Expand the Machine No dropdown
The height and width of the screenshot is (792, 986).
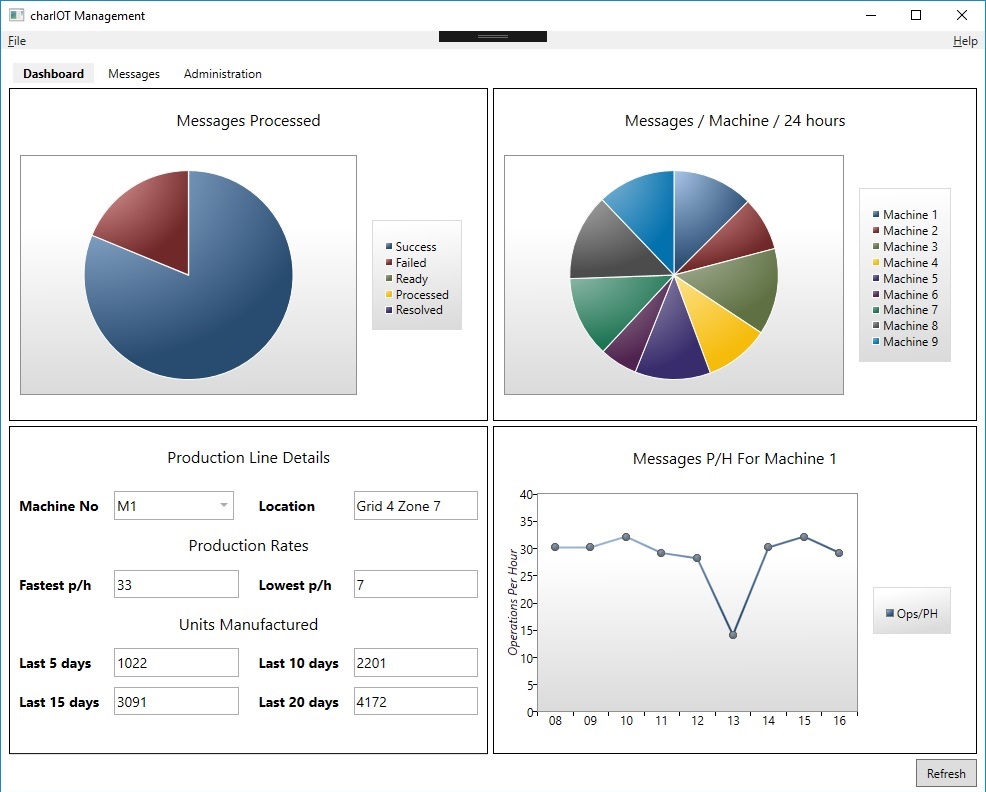(223, 506)
